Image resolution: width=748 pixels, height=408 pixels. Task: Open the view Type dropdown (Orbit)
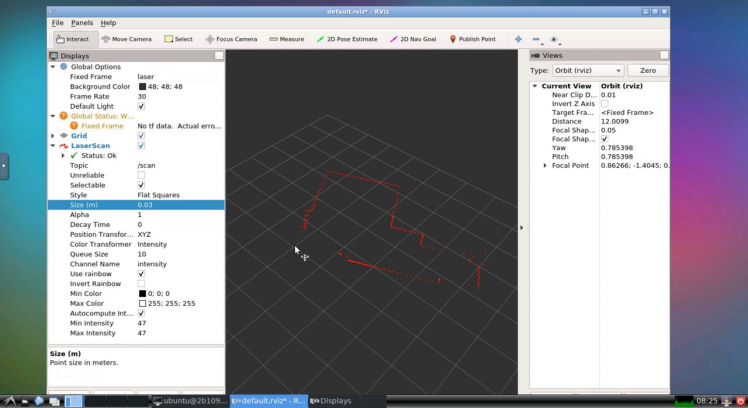click(589, 71)
